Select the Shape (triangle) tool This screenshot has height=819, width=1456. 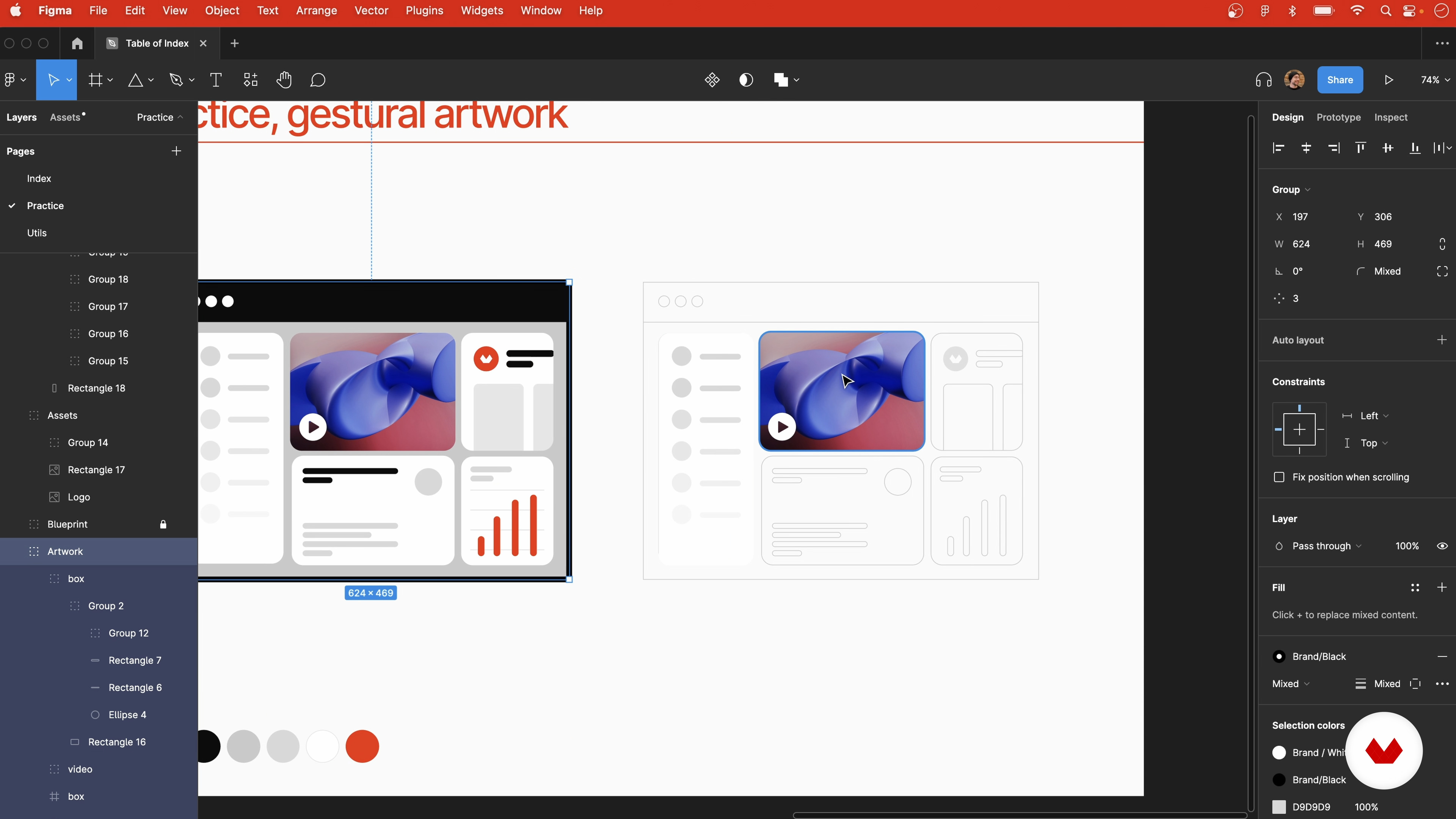pos(135,80)
